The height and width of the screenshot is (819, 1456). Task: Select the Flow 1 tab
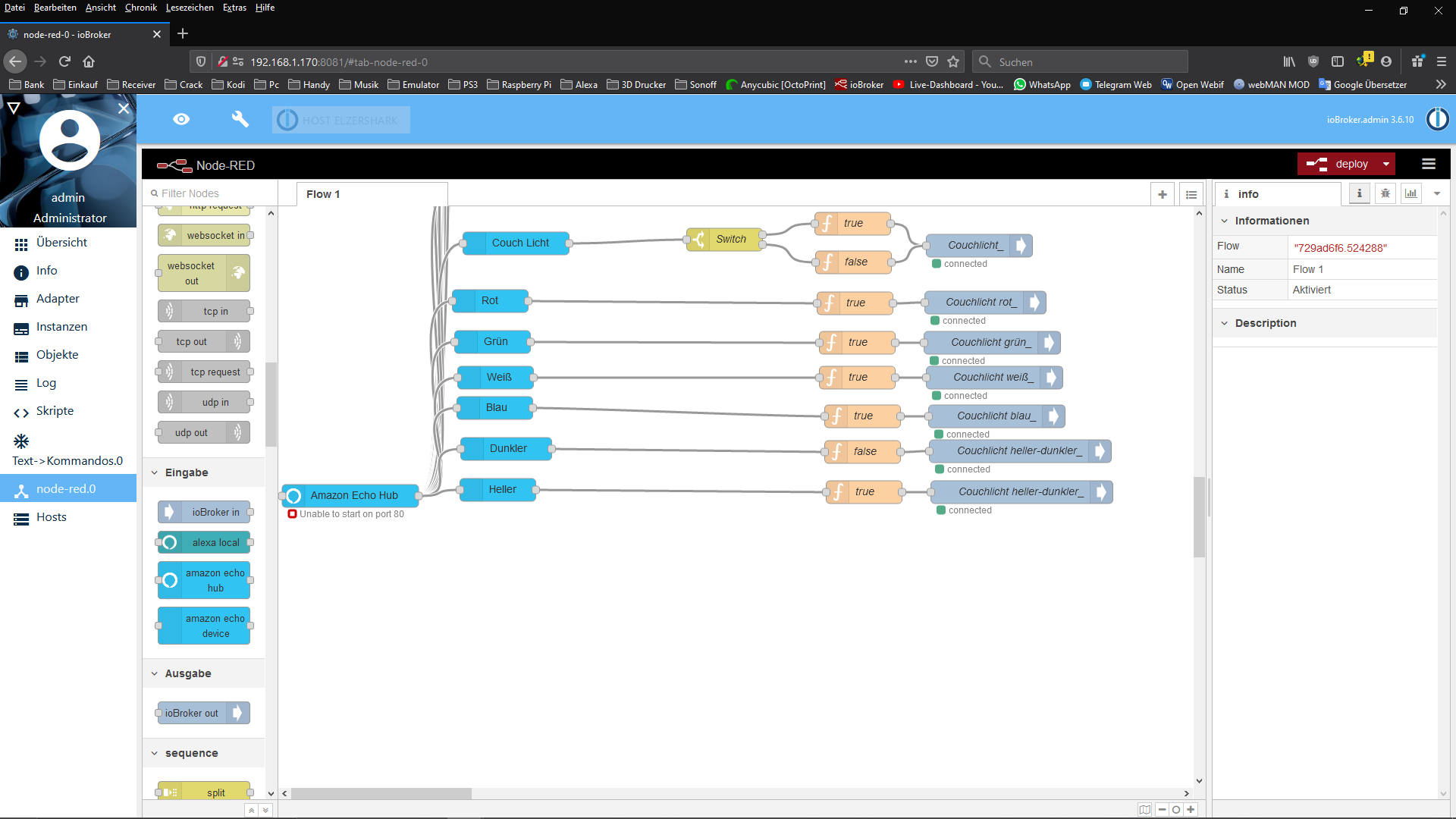(x=323, y=193)
